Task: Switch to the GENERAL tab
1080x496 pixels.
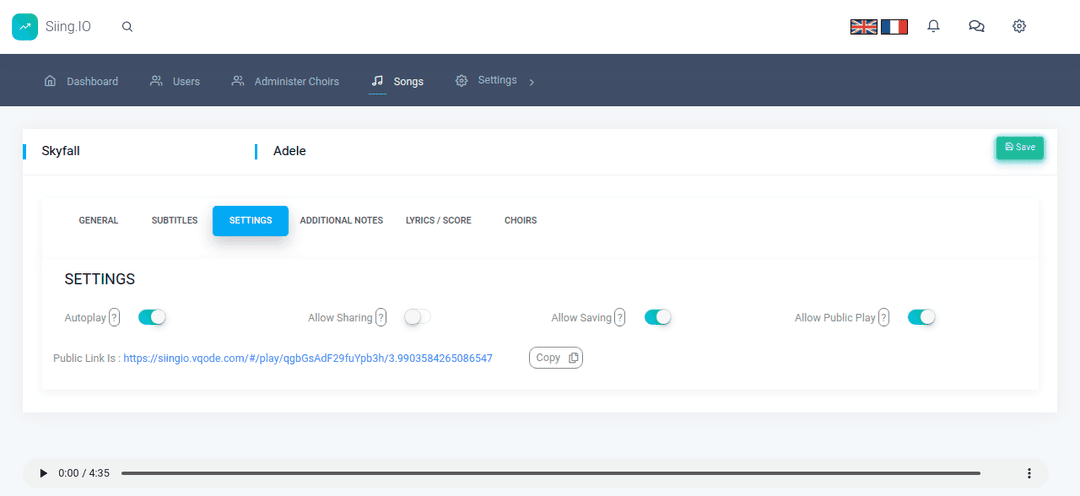Action: coord(98,220)
